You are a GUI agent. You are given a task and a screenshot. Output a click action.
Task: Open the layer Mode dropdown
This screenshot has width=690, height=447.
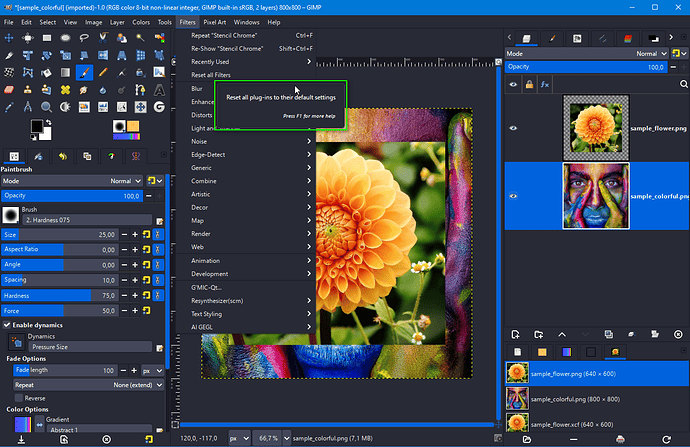(x=644, y=53)
